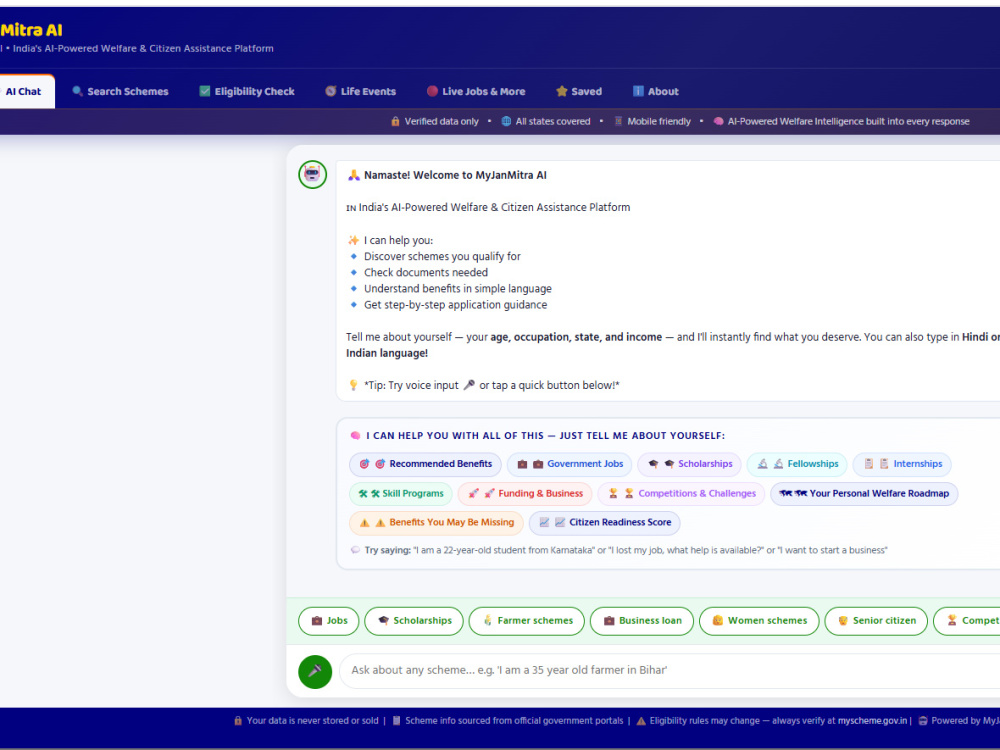Choose the Skill Programs chip

401,494
